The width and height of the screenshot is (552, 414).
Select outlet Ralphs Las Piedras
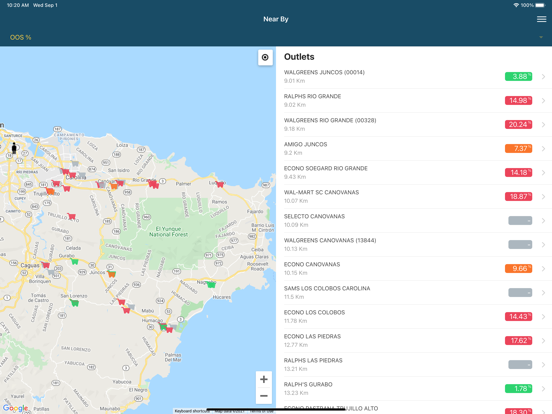pyautogui.click(x=414, y=364)
